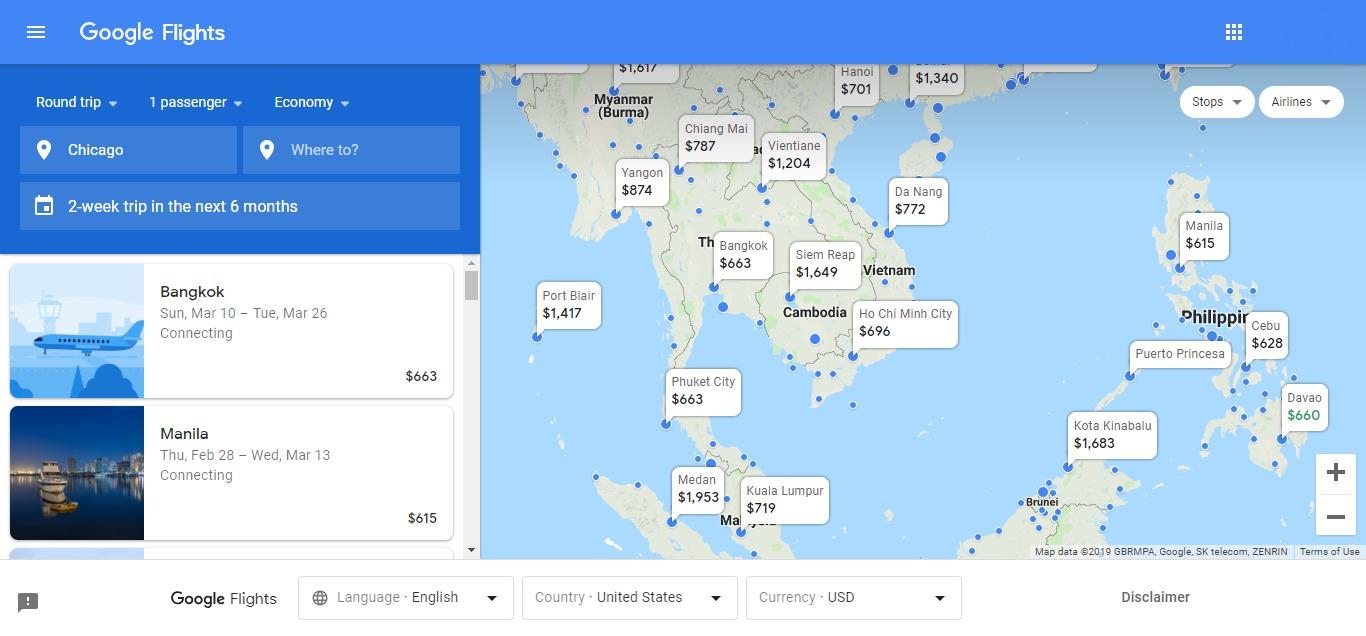The height and width of the screenshot is (636, 1366).
Task: Click the results scrollbar up arrow
Action: (471, 265)
